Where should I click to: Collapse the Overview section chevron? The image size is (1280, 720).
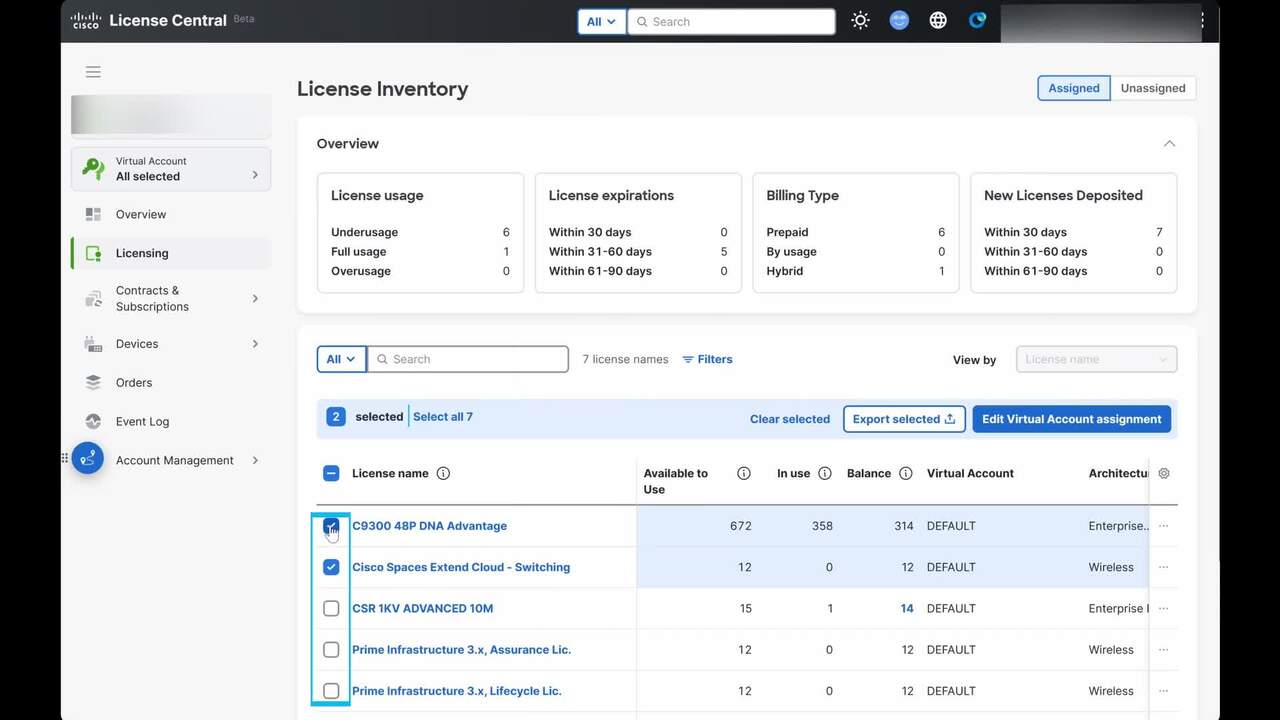[1169, 144]
